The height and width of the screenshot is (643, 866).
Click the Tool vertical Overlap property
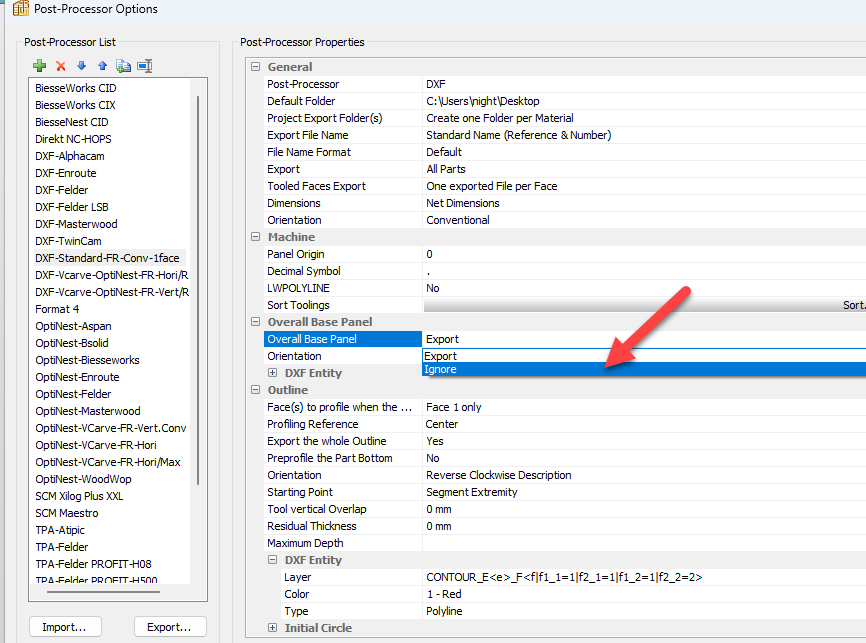[316, 509]
